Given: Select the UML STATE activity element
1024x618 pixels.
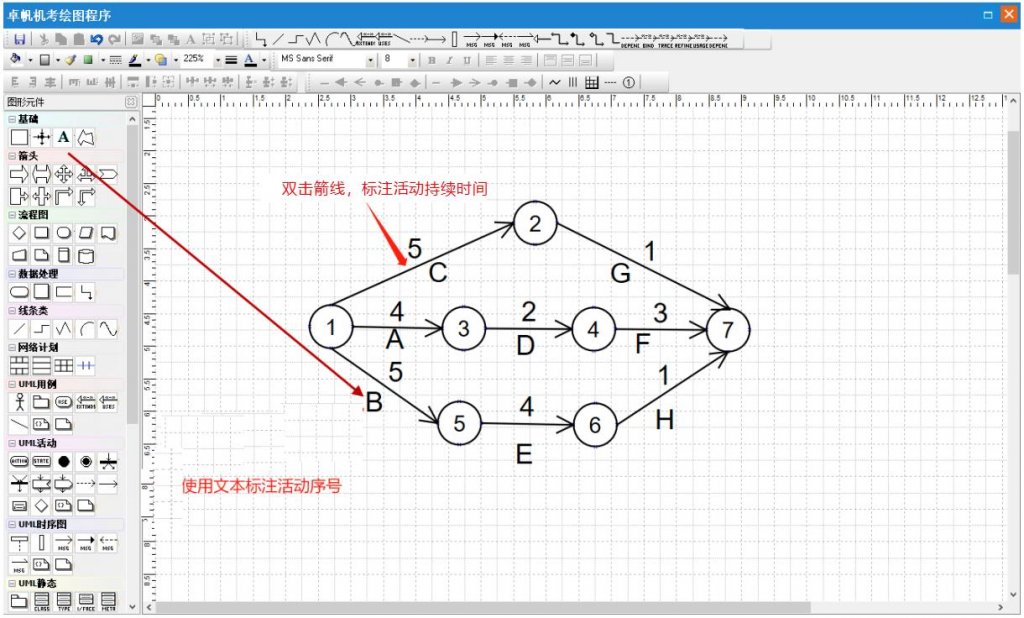Looking at the screenshot, I should point(42,461).
